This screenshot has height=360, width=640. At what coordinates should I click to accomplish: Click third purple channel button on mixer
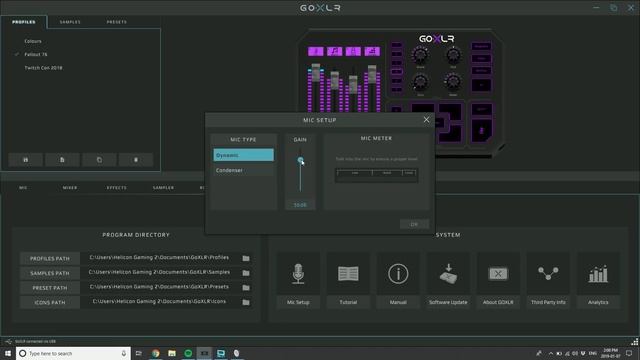coord(353,51)
